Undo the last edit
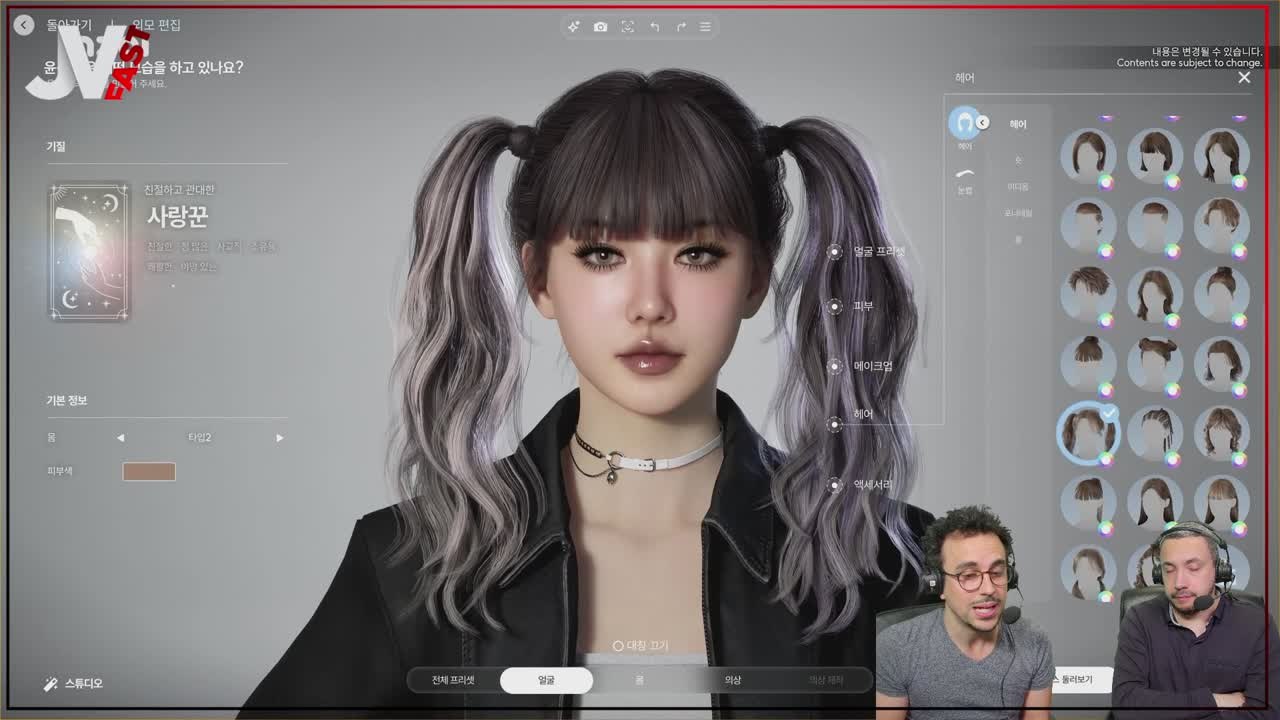Viewport: 1280px width, 720px height. click(x=655, y=27)
